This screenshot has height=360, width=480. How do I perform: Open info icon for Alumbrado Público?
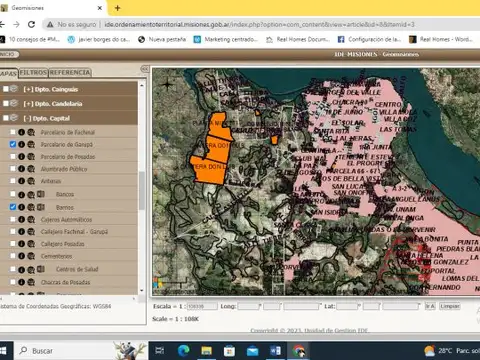coord(21,169)
